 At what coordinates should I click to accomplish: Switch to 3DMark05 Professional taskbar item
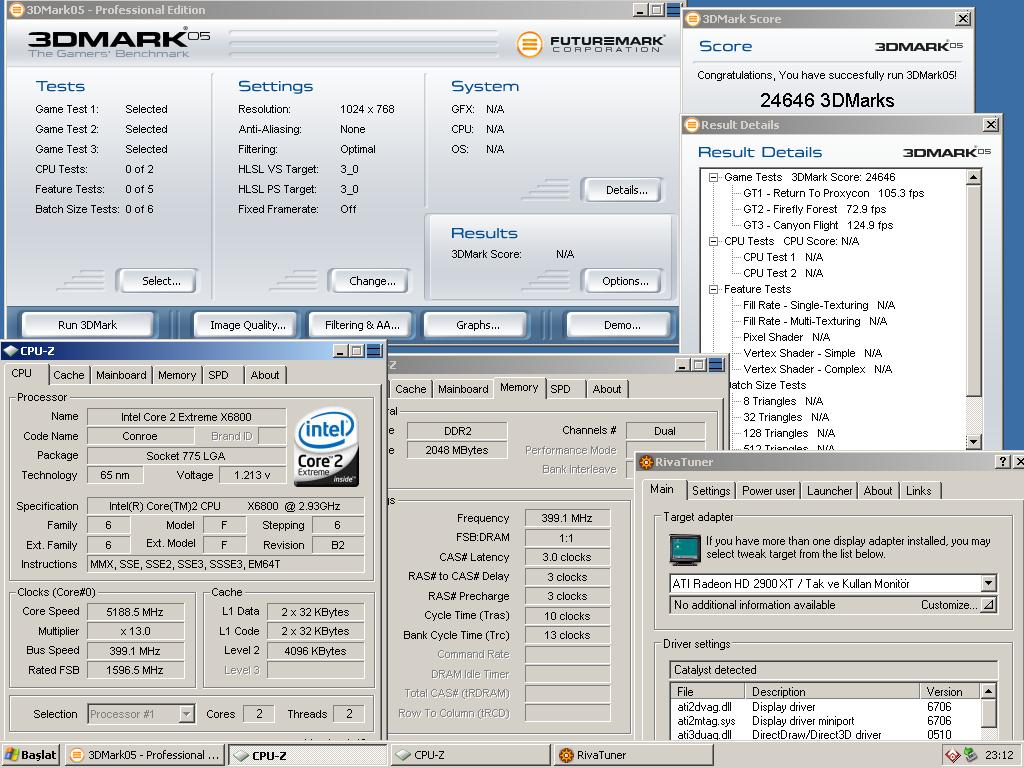click(144, 755)
